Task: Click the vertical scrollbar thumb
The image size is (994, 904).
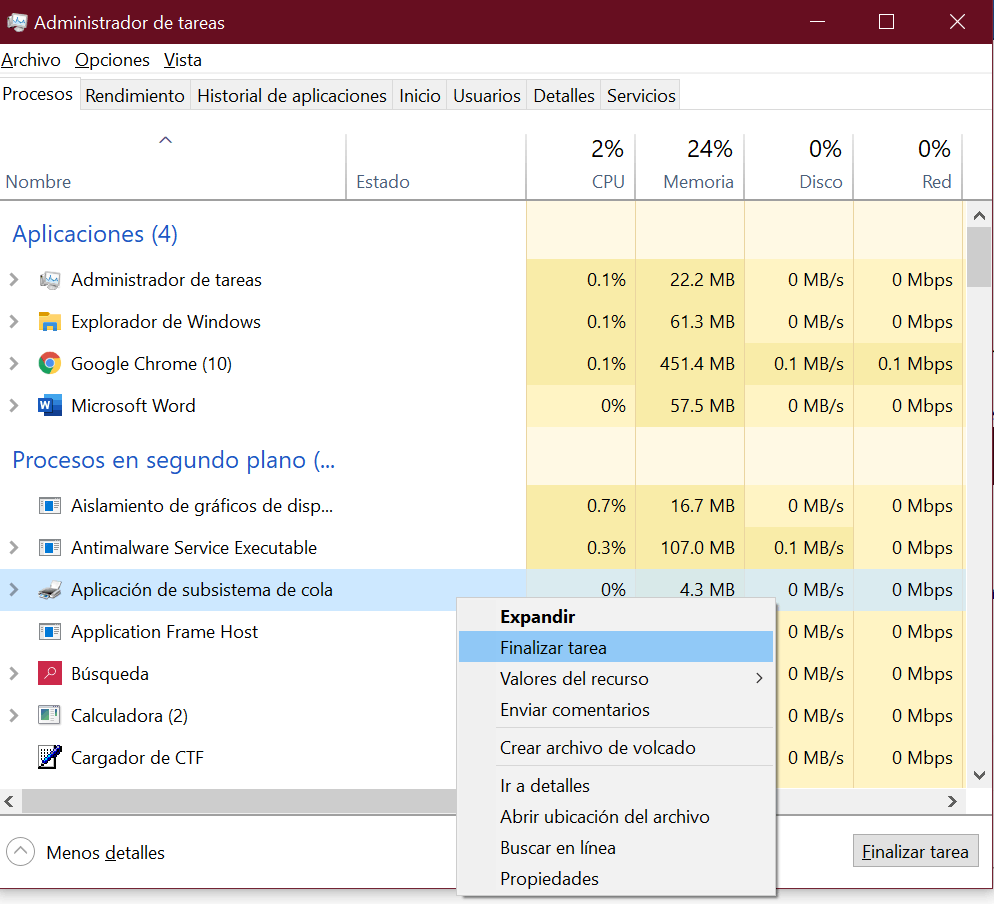Action: [x=979, y=257]
